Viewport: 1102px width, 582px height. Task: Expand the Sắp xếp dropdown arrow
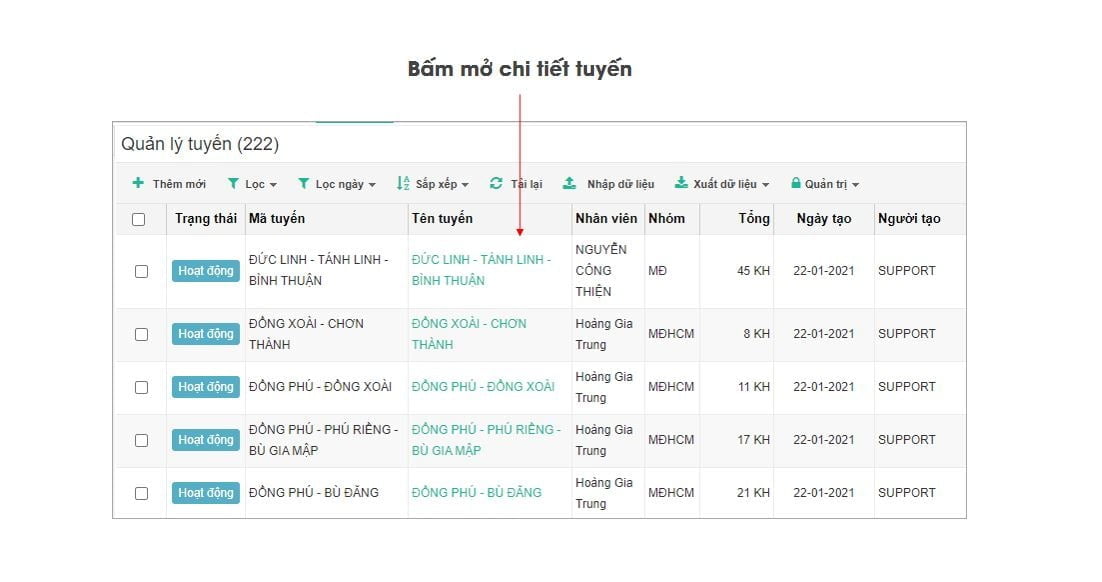coord(465,185)
